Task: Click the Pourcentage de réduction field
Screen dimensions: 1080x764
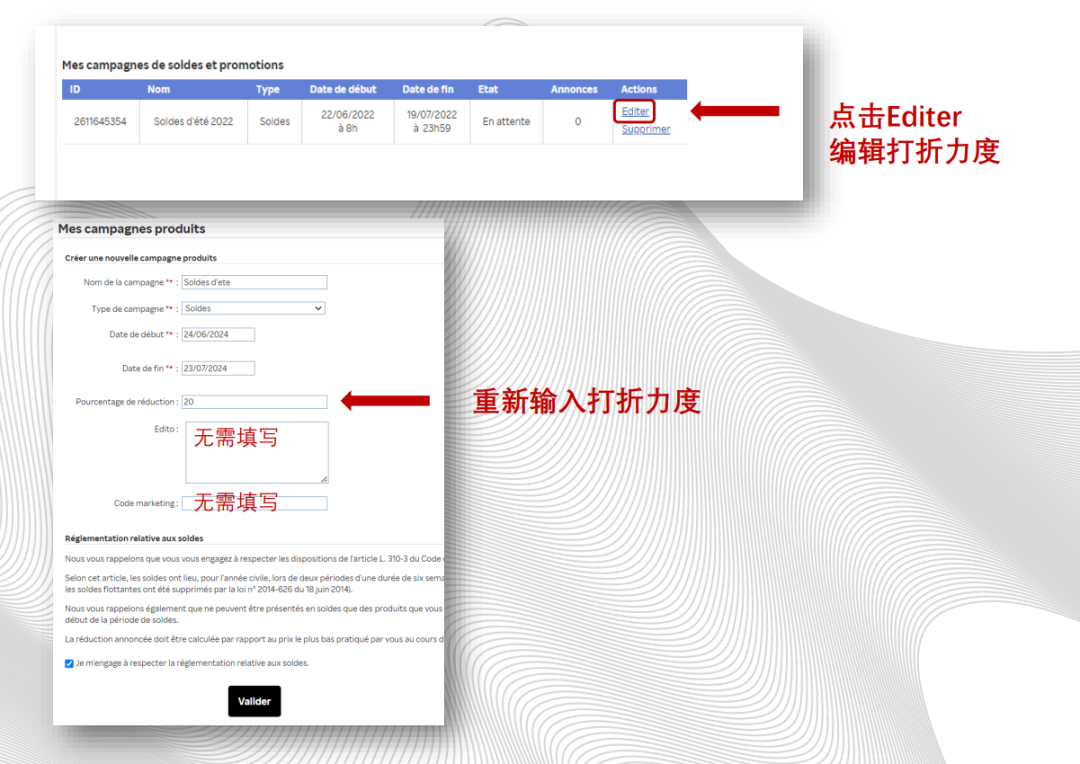Action: pyautogui.click(x=254, y=402)
